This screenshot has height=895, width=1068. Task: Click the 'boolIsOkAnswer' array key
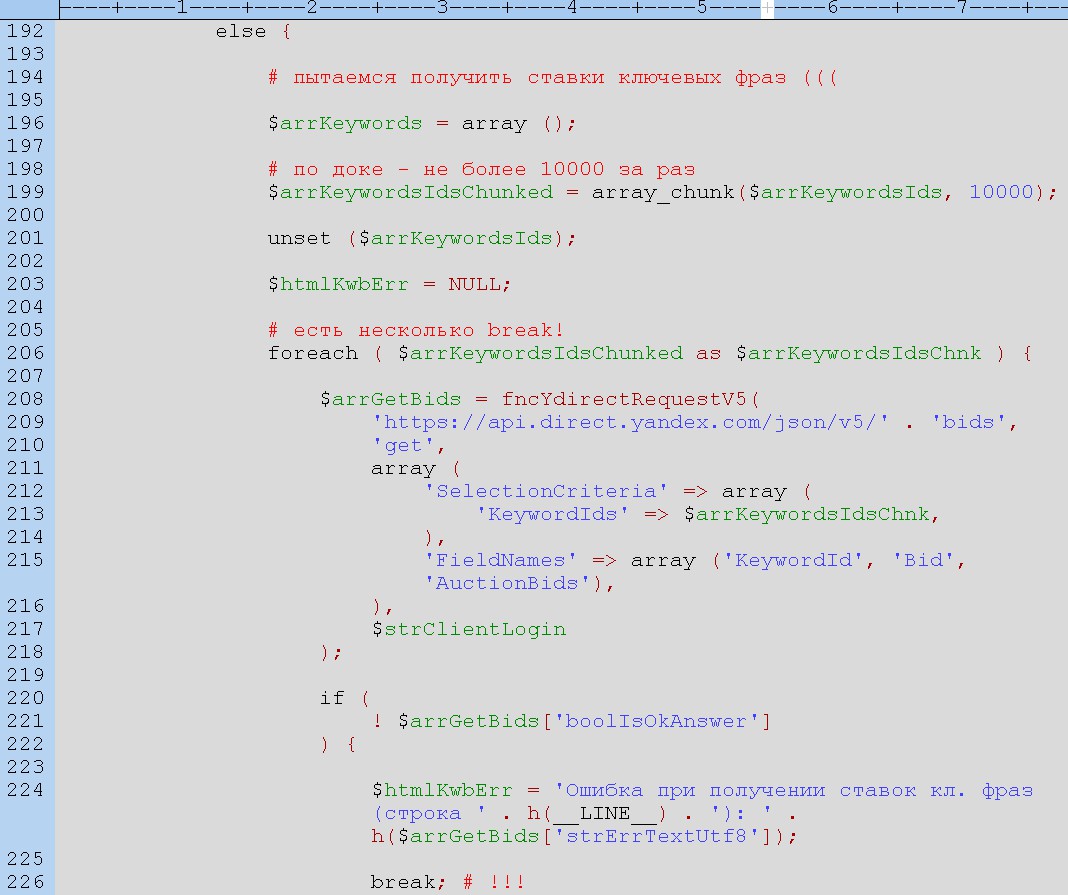click(x=656, y=721)
